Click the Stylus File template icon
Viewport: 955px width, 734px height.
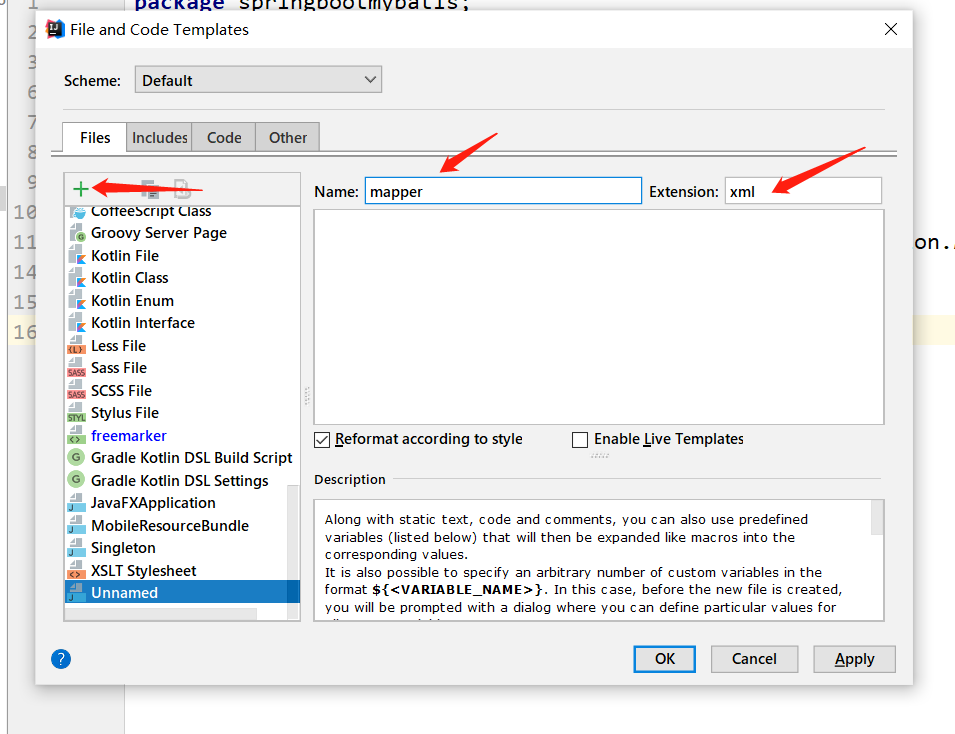tap(76, 414)
